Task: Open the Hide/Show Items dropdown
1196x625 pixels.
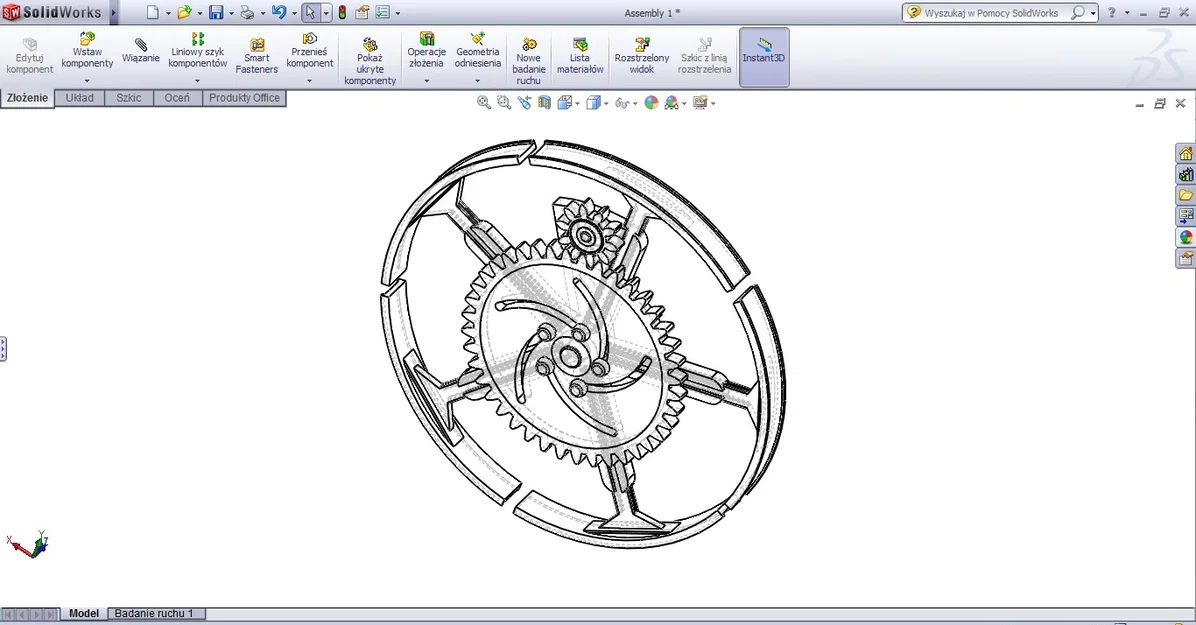Action: click(637, 102)
